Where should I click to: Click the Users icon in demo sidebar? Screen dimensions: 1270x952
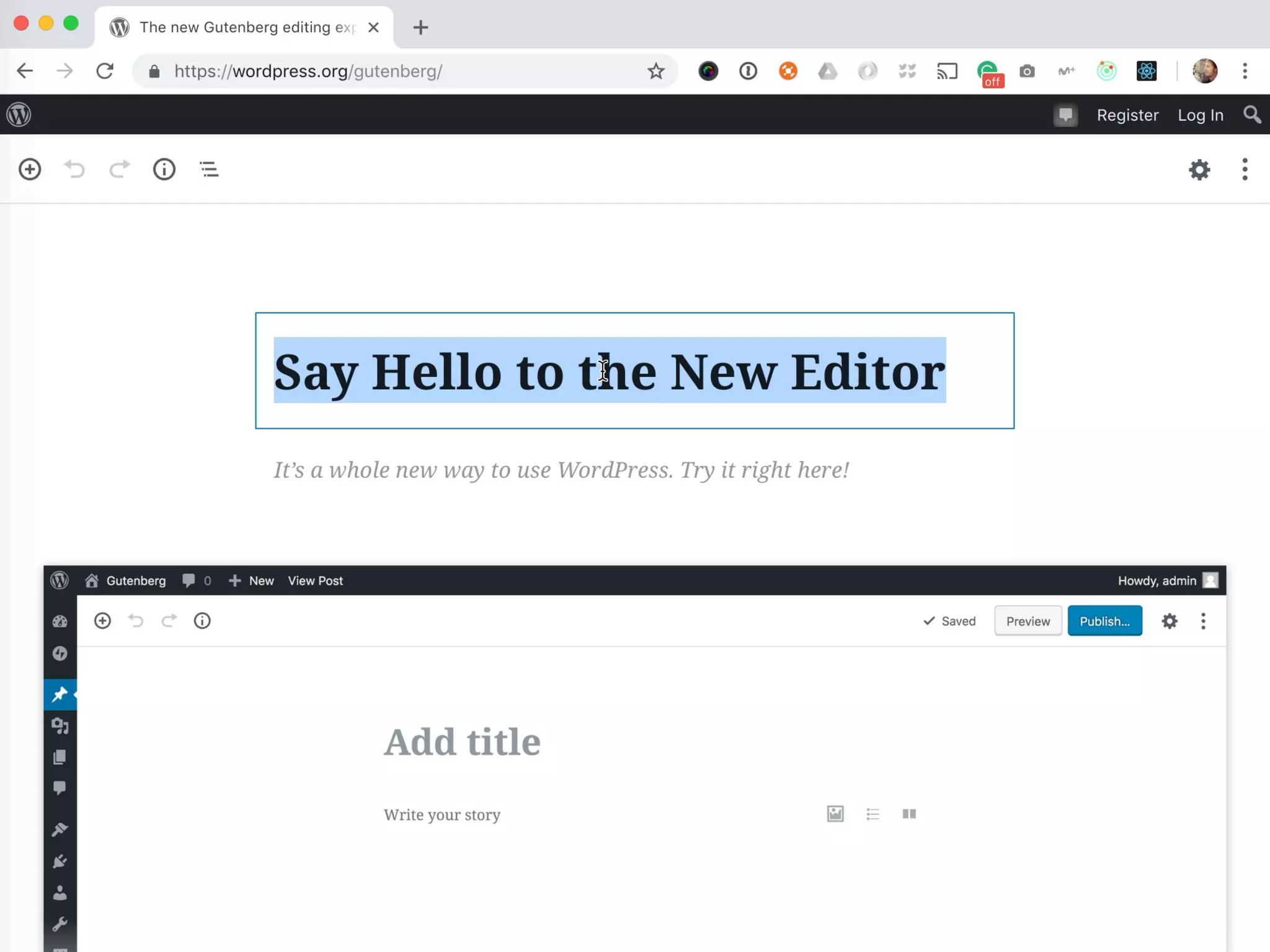pos(60,893)
